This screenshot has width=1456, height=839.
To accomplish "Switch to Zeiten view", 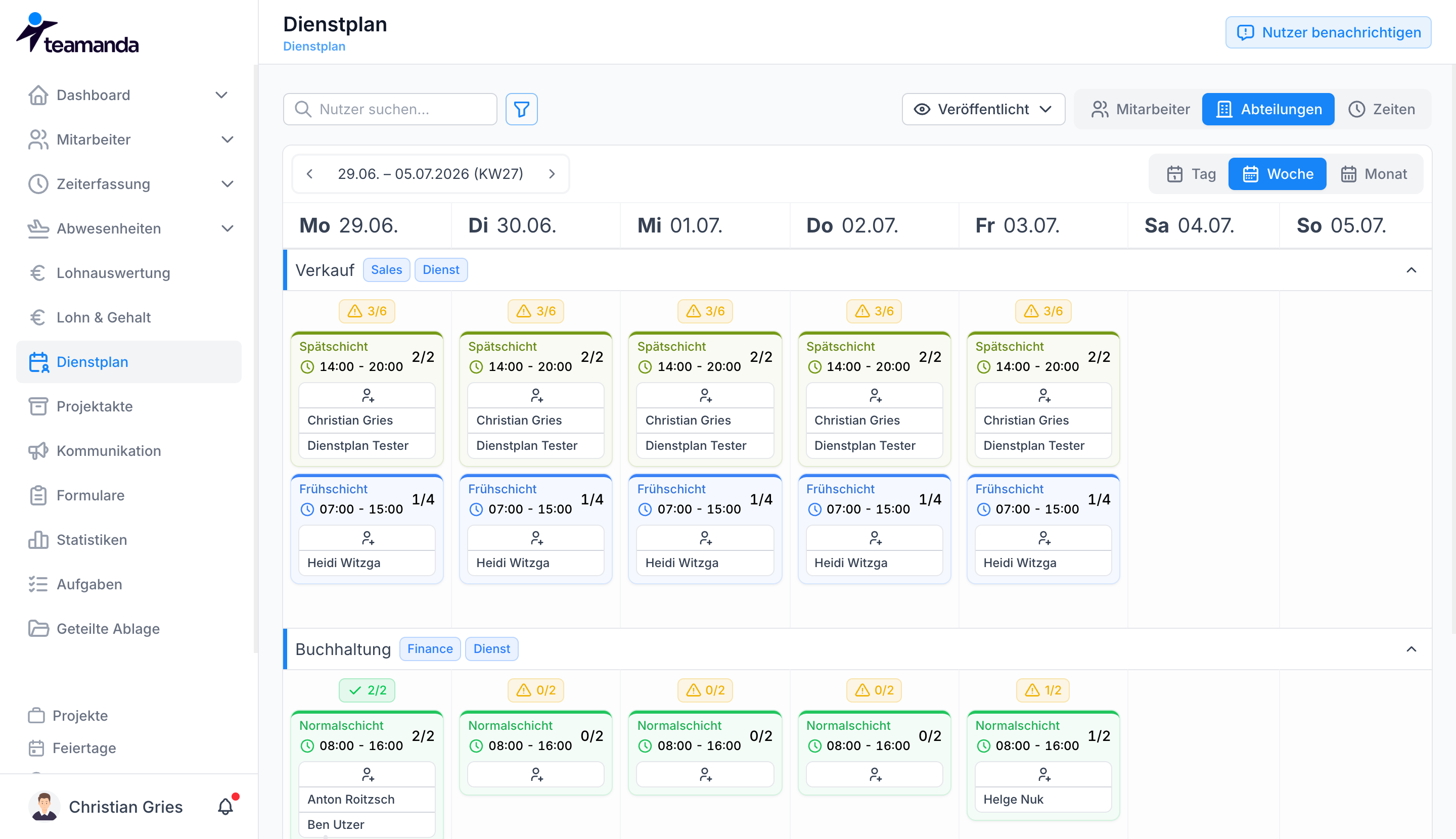I will [1381, 109].
